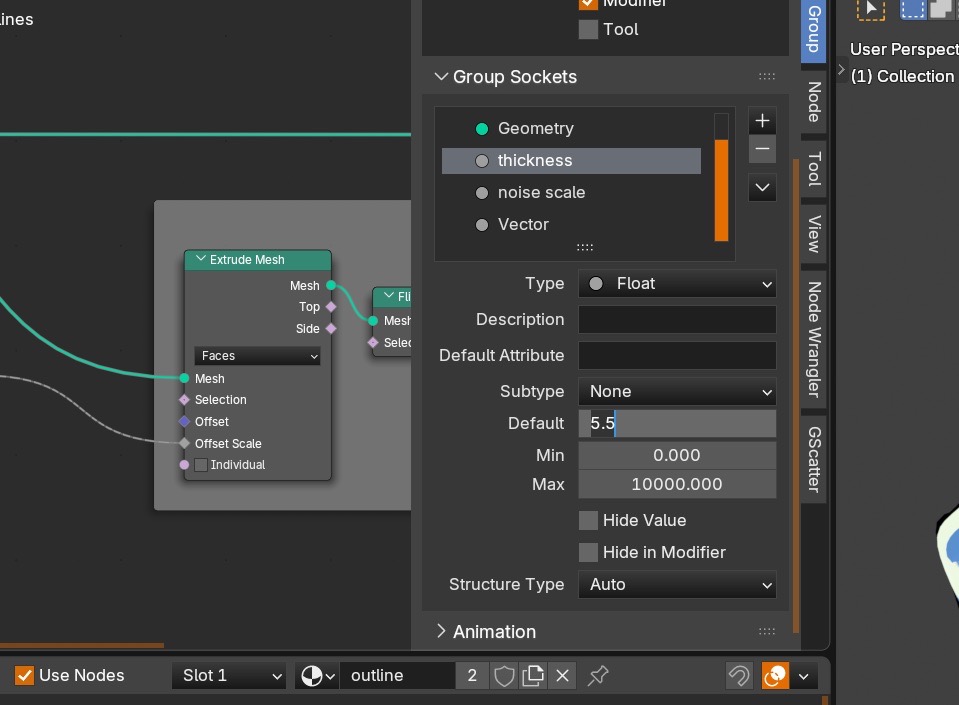Switch to the Tool sidebar tab
This screenshot has width=959, height=705.
813,169
